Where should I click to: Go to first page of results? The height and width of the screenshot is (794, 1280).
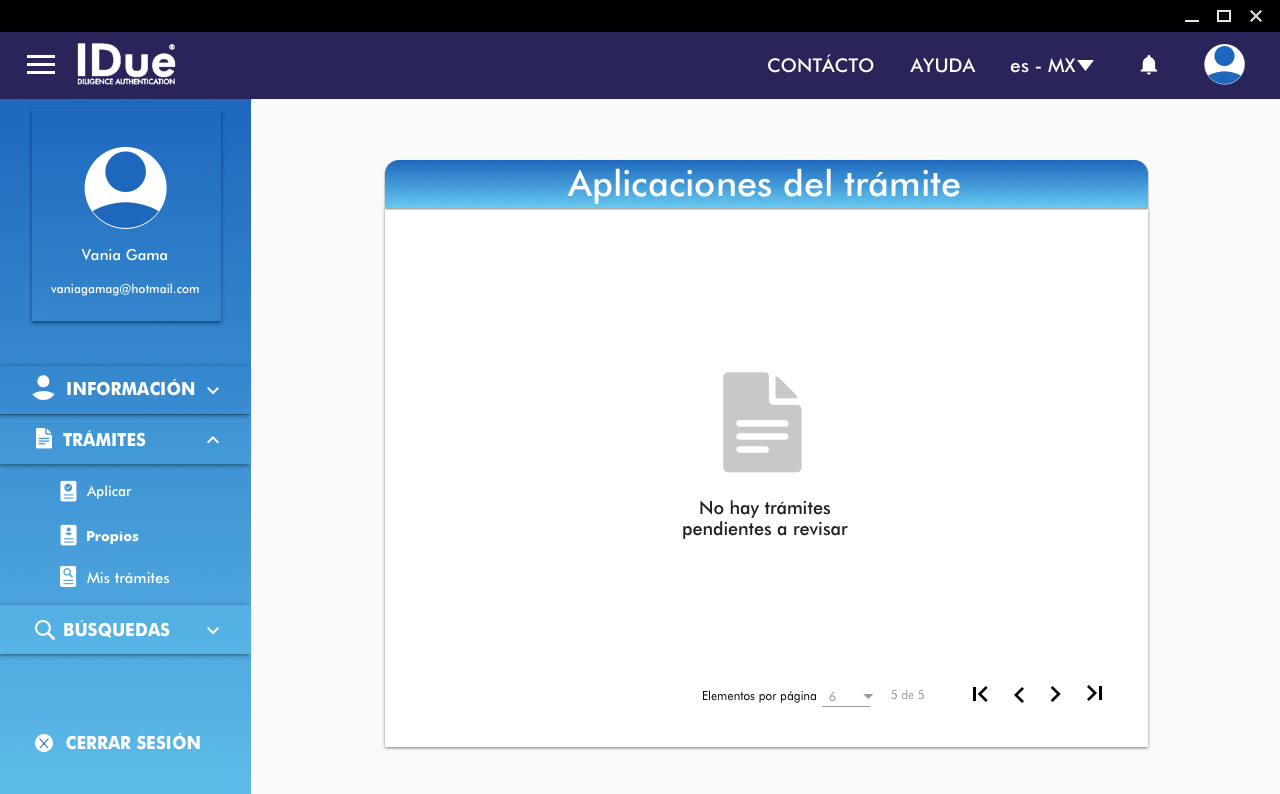(x=980, y=694)
